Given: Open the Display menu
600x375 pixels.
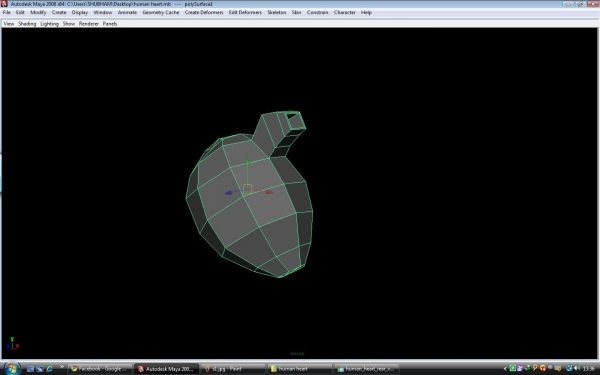Looking at the screenshot, I should (80, 12).
